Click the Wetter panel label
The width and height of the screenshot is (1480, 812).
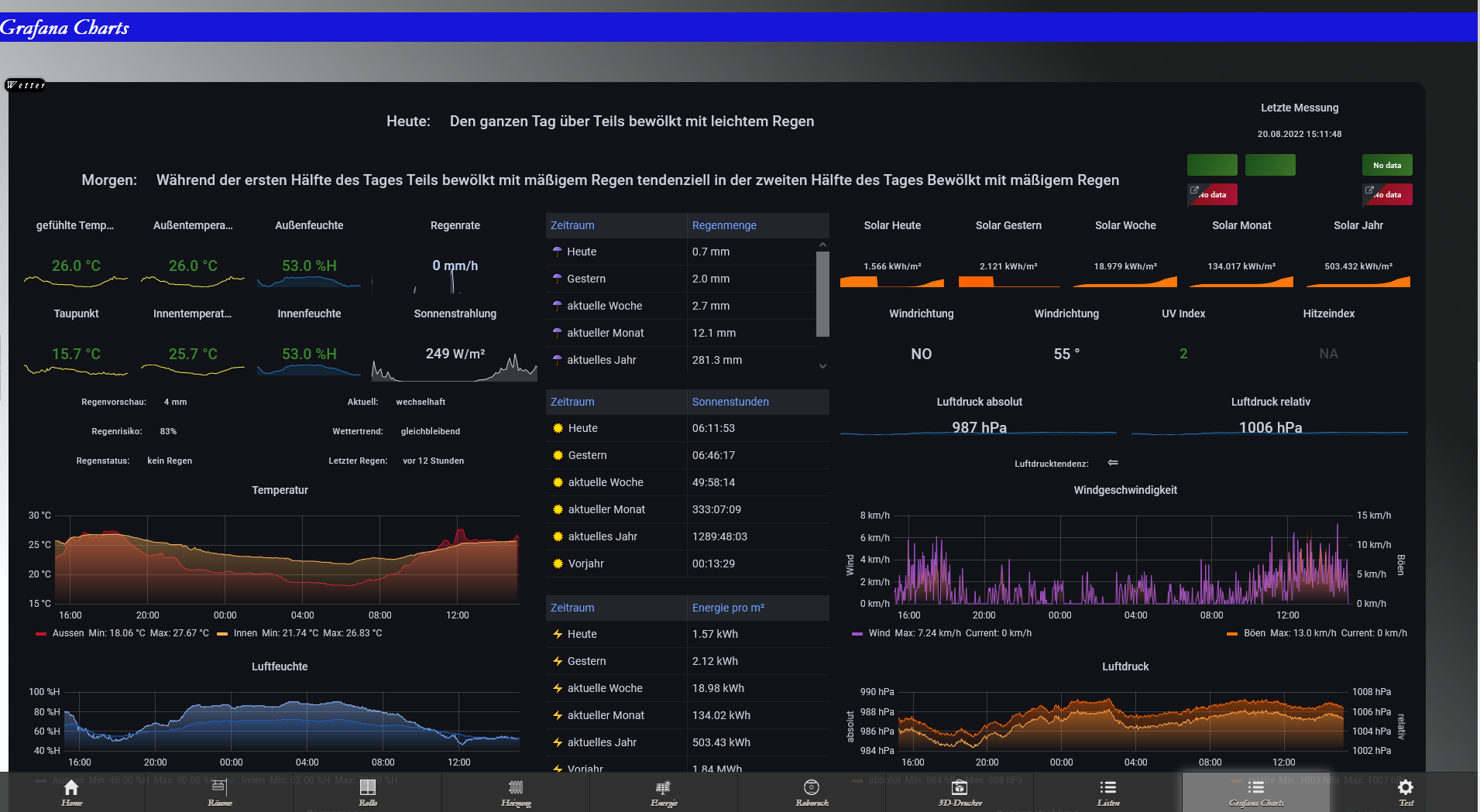(26, 85)
